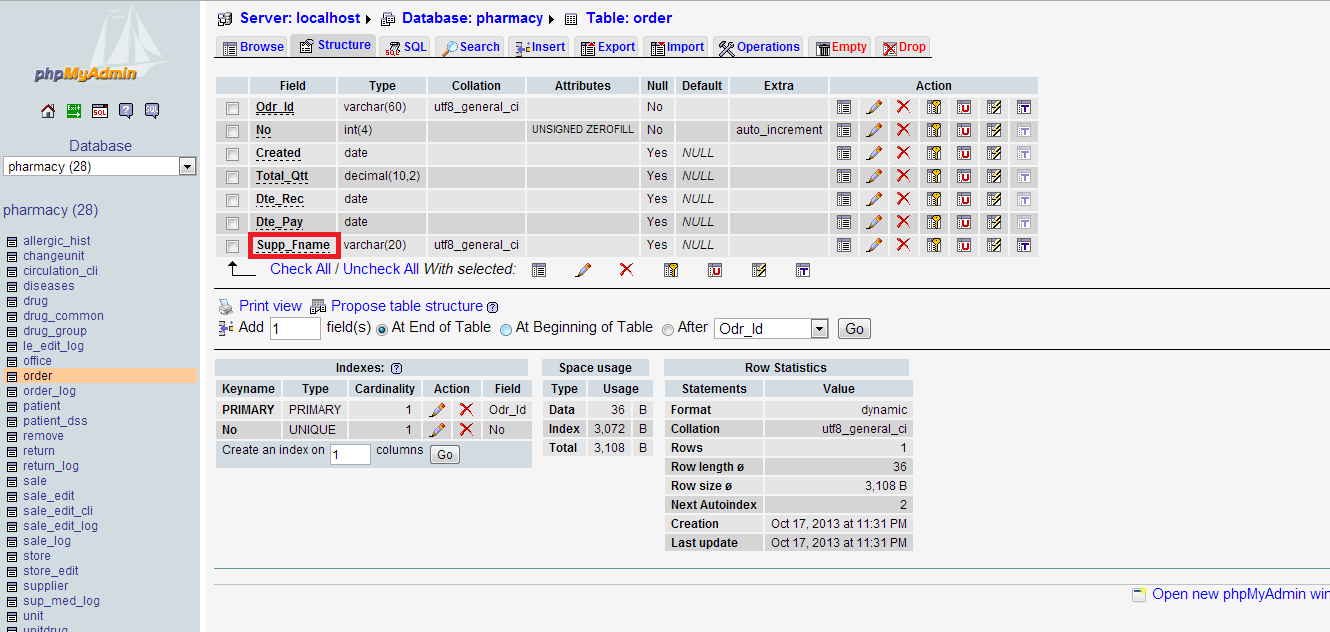Focus the Add field(s) number input
The image size is (1330, 632).
pos(295,328)
